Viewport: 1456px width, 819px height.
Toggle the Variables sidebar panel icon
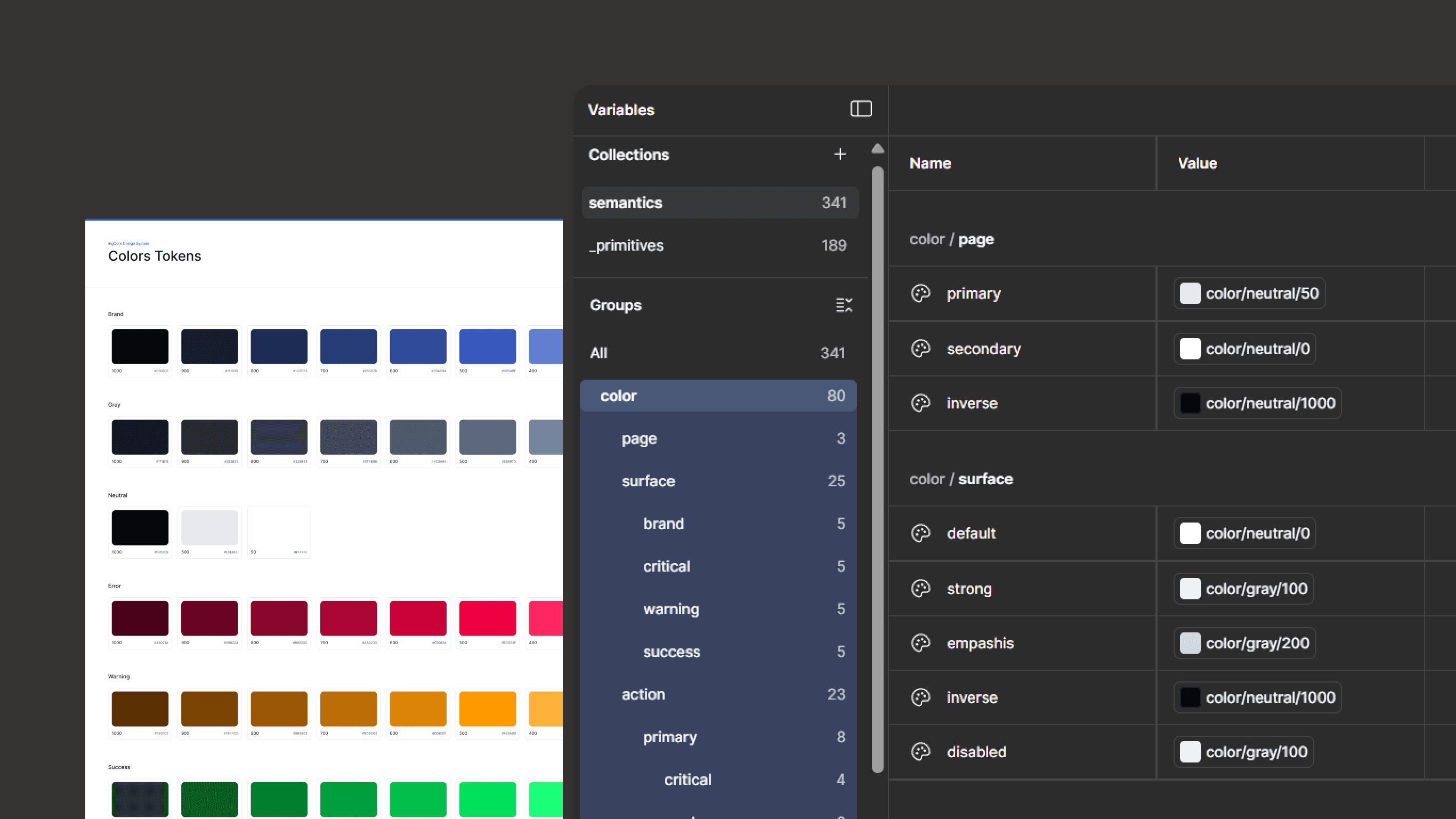point(861,109)
